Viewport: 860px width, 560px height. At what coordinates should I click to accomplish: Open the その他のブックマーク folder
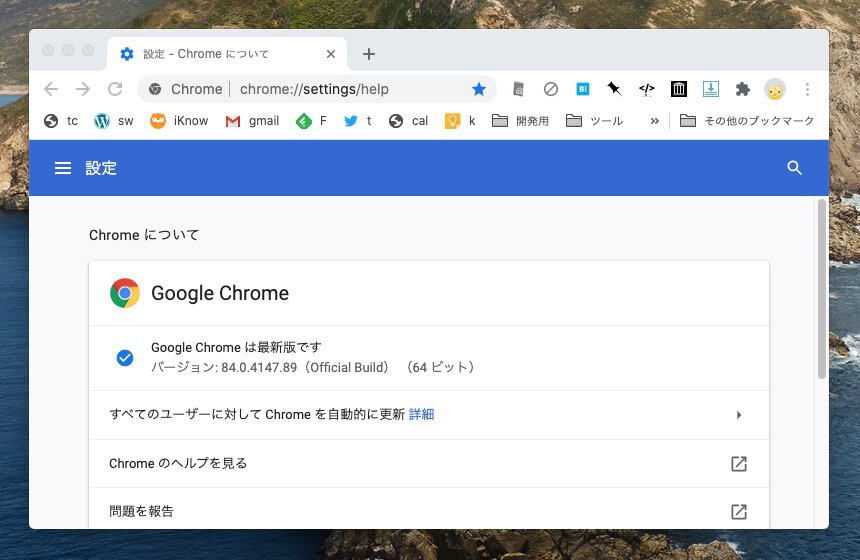click(747, 121)
